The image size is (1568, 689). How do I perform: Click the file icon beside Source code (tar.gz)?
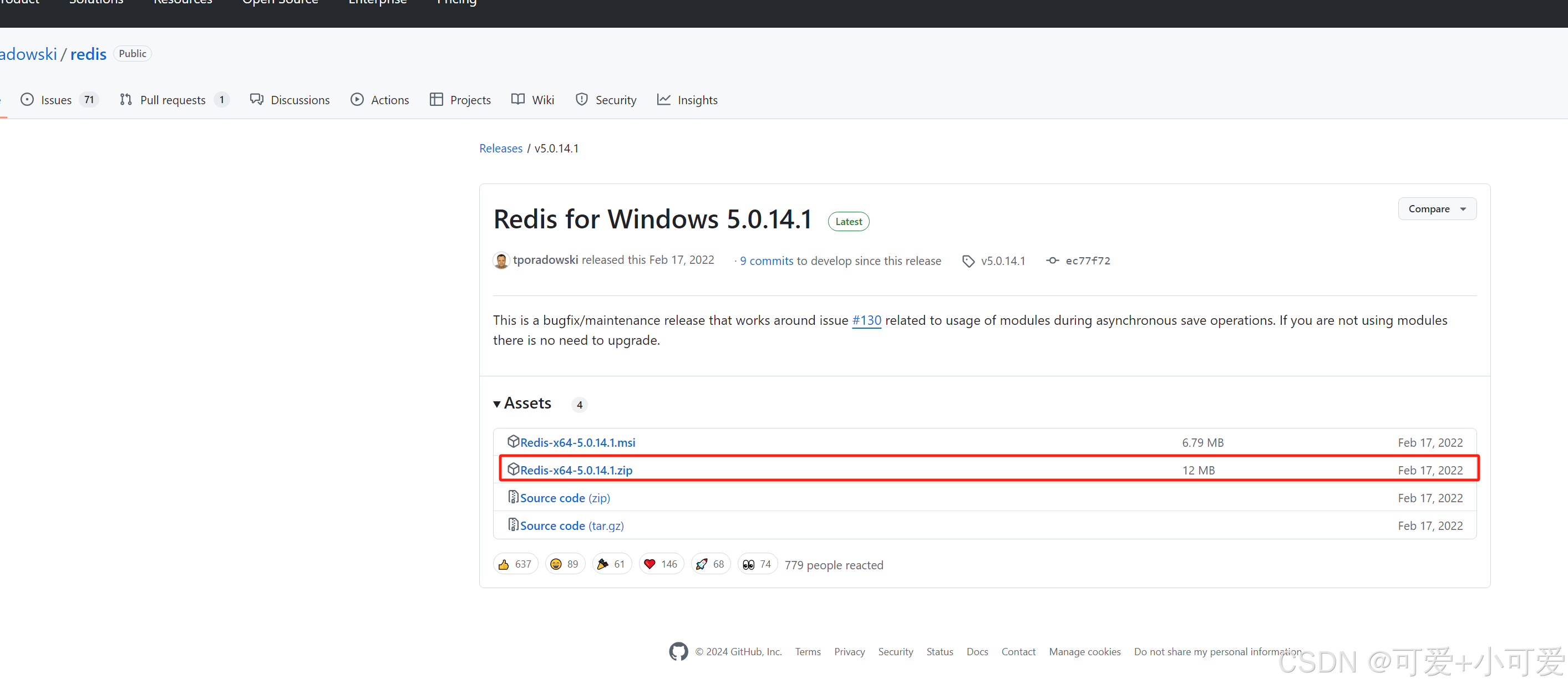point(513,524)
